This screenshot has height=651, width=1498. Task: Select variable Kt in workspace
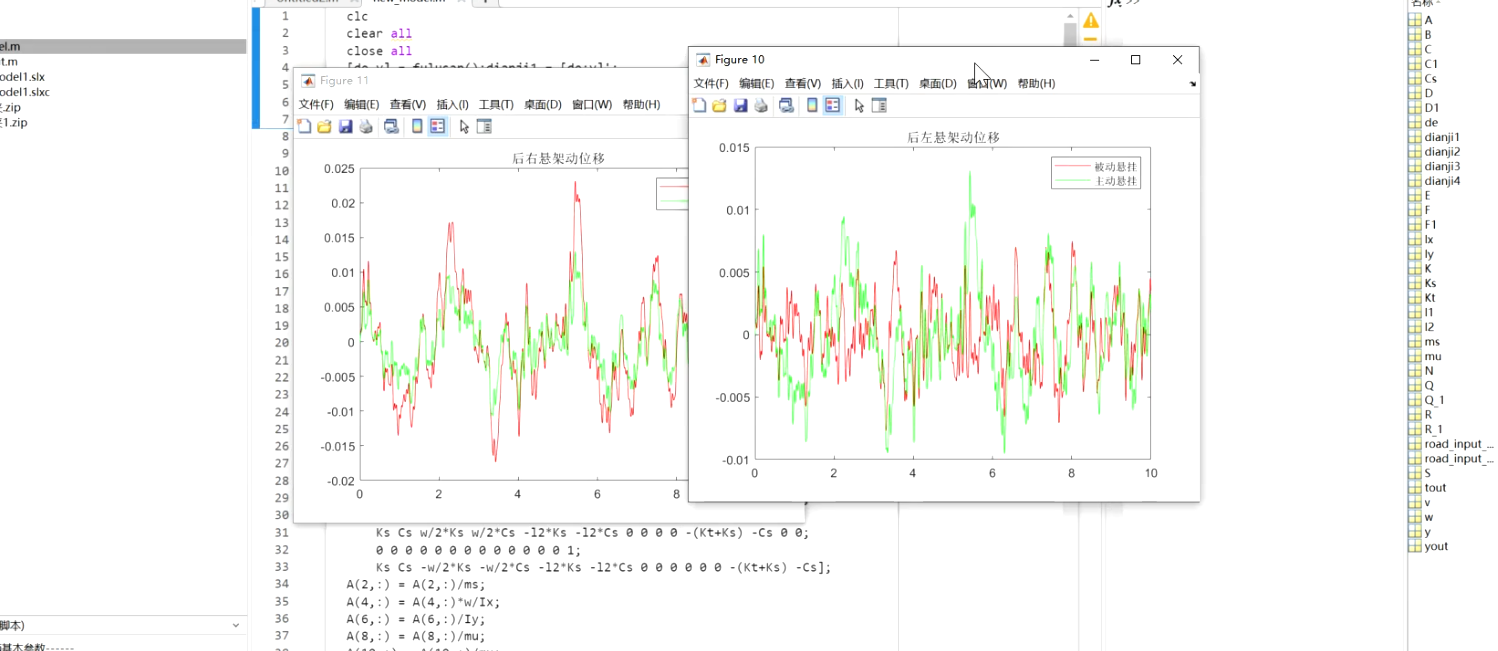pyautogui.click(x=1431, y=298)
